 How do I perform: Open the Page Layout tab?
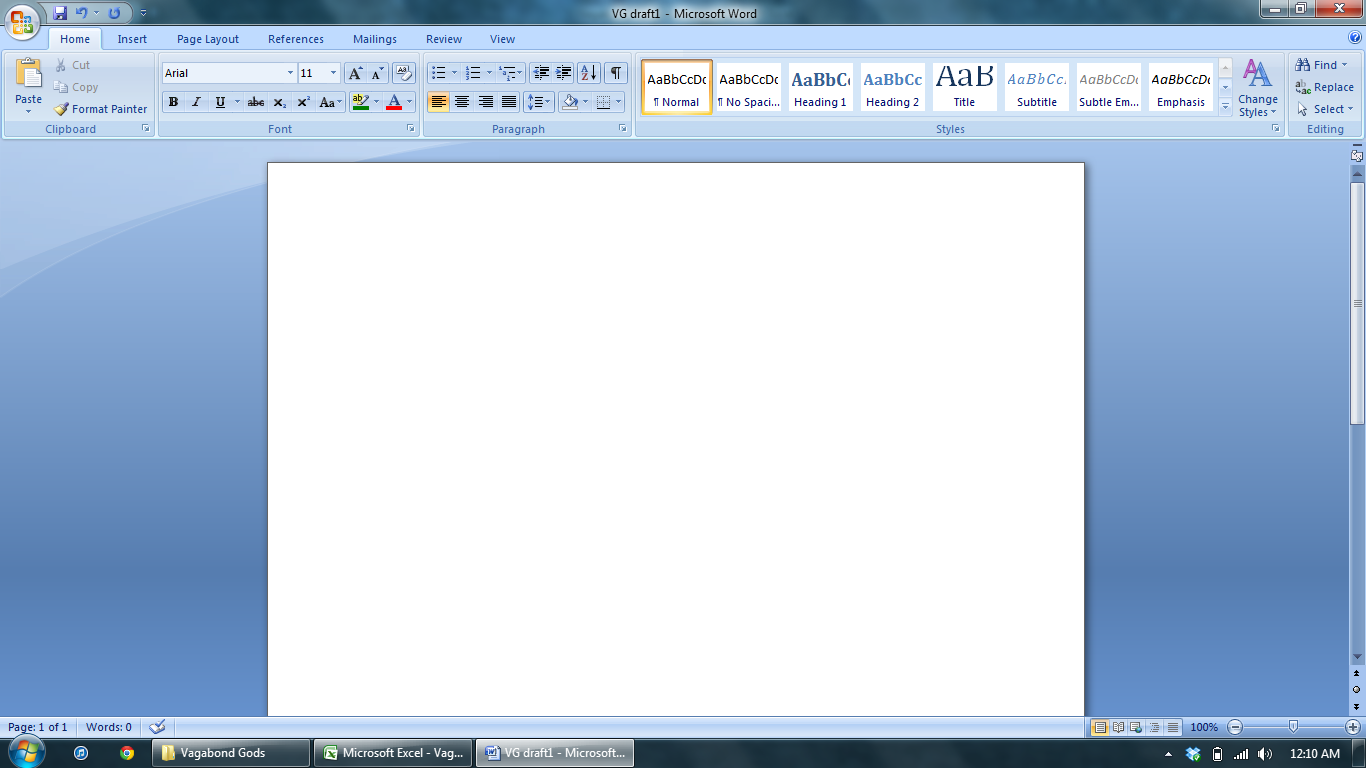[208, 39]
